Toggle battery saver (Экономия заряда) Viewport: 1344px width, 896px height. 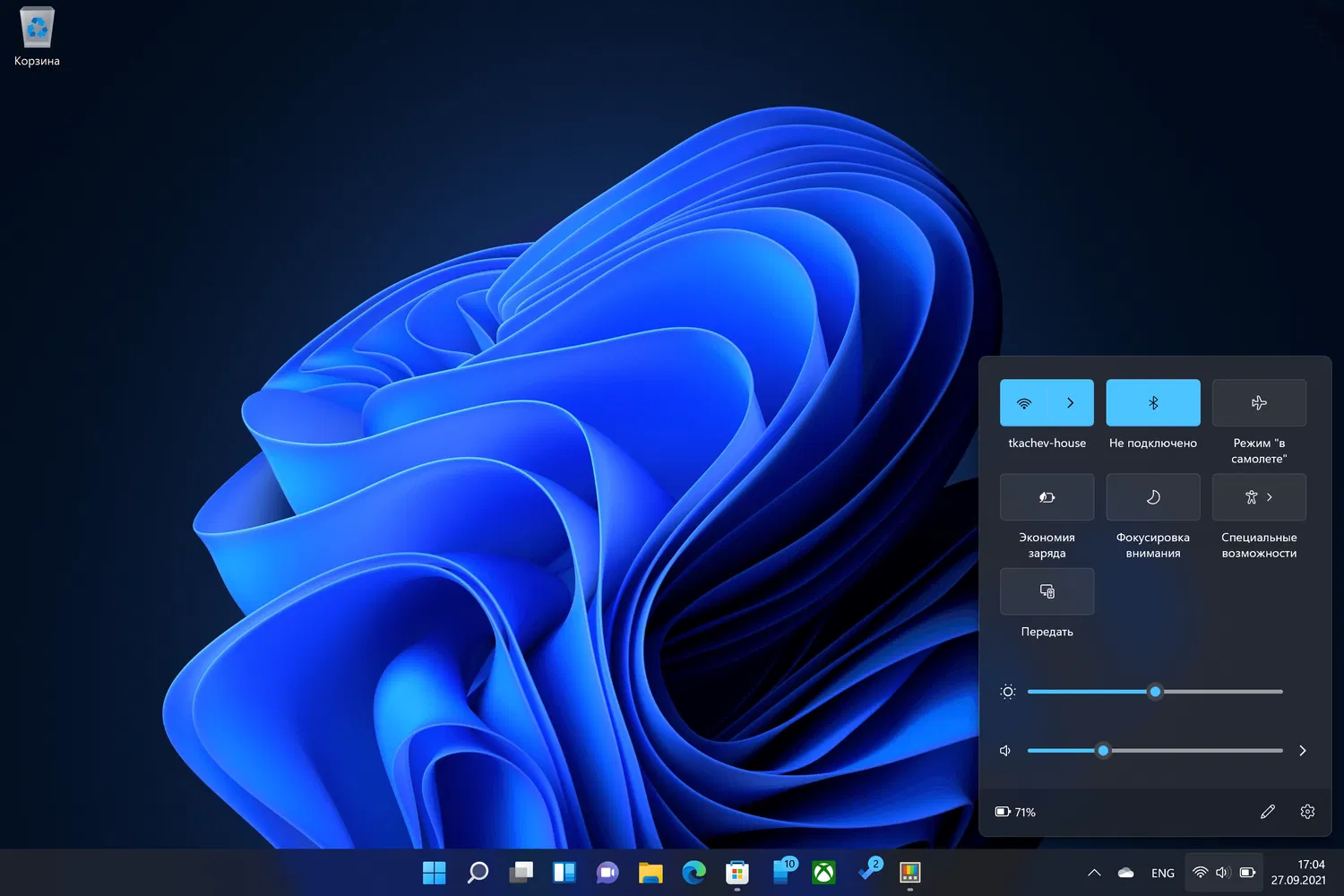(x=1047, y=497)
